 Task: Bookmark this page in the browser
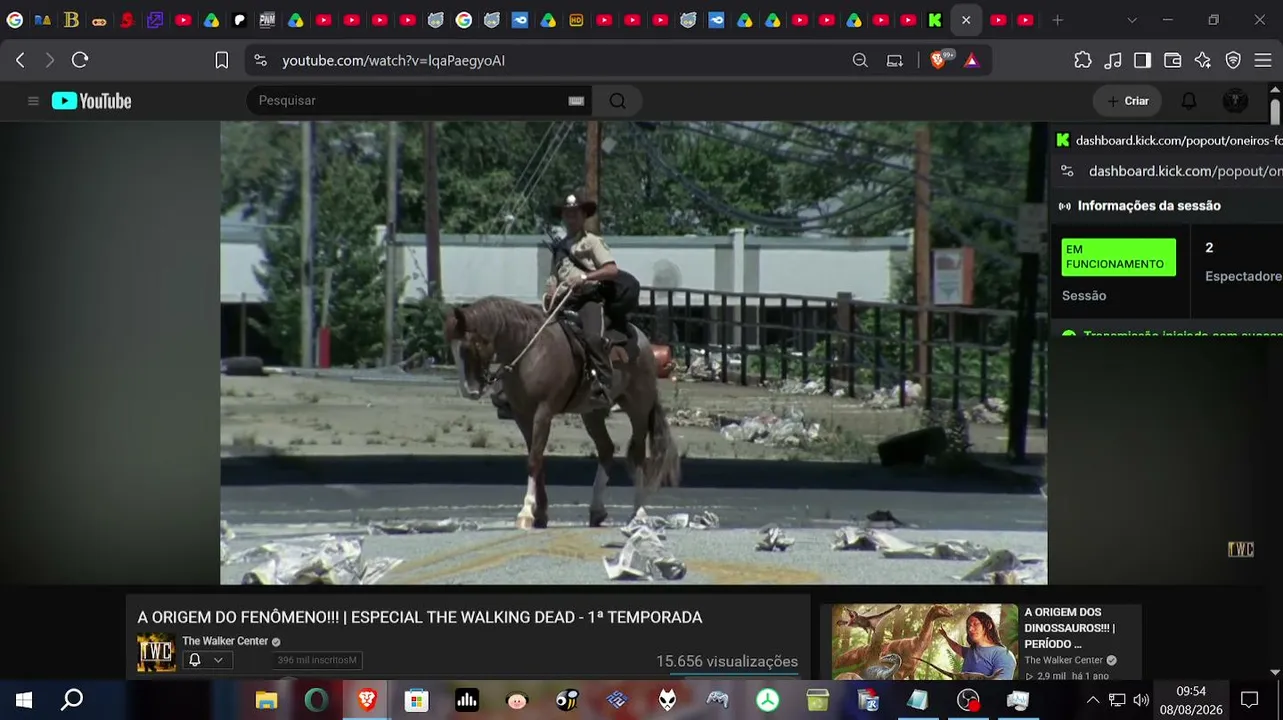tap(222, 60)
